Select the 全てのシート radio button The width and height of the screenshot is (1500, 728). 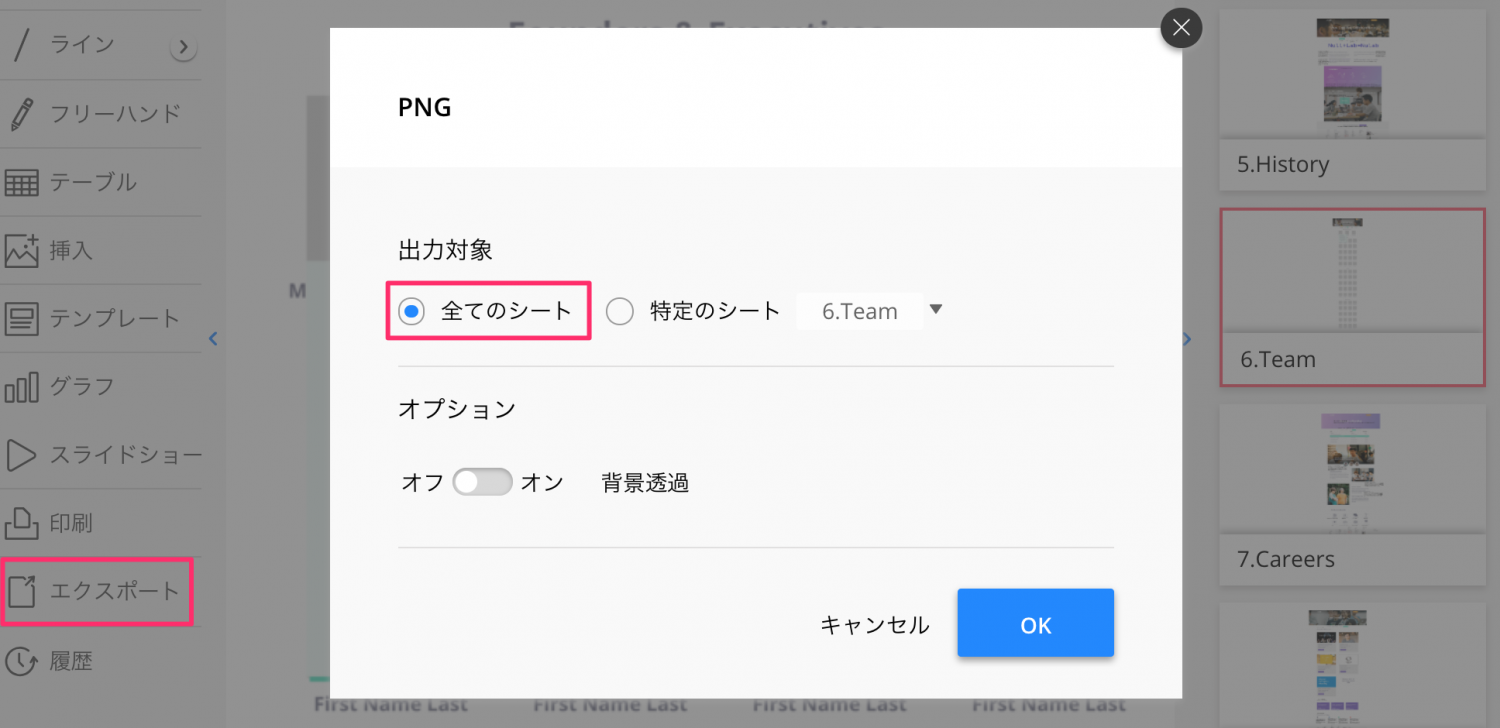[x=411, y=312]
